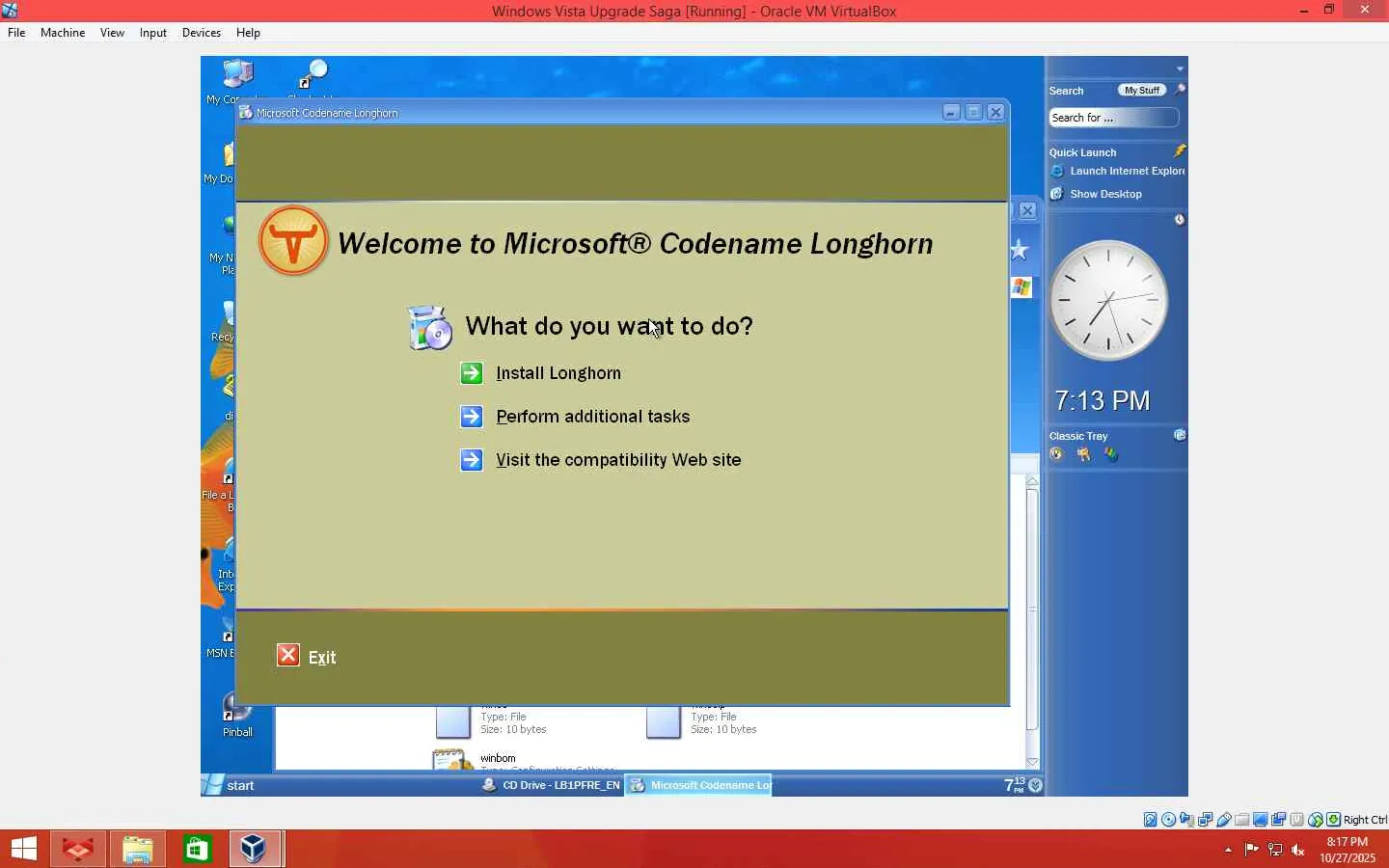The height and width of the screenshot is (868, 1389).
Task: Click the VirtualBox USB status icon
Action: pyautogui.click(x=1224, y=820)
